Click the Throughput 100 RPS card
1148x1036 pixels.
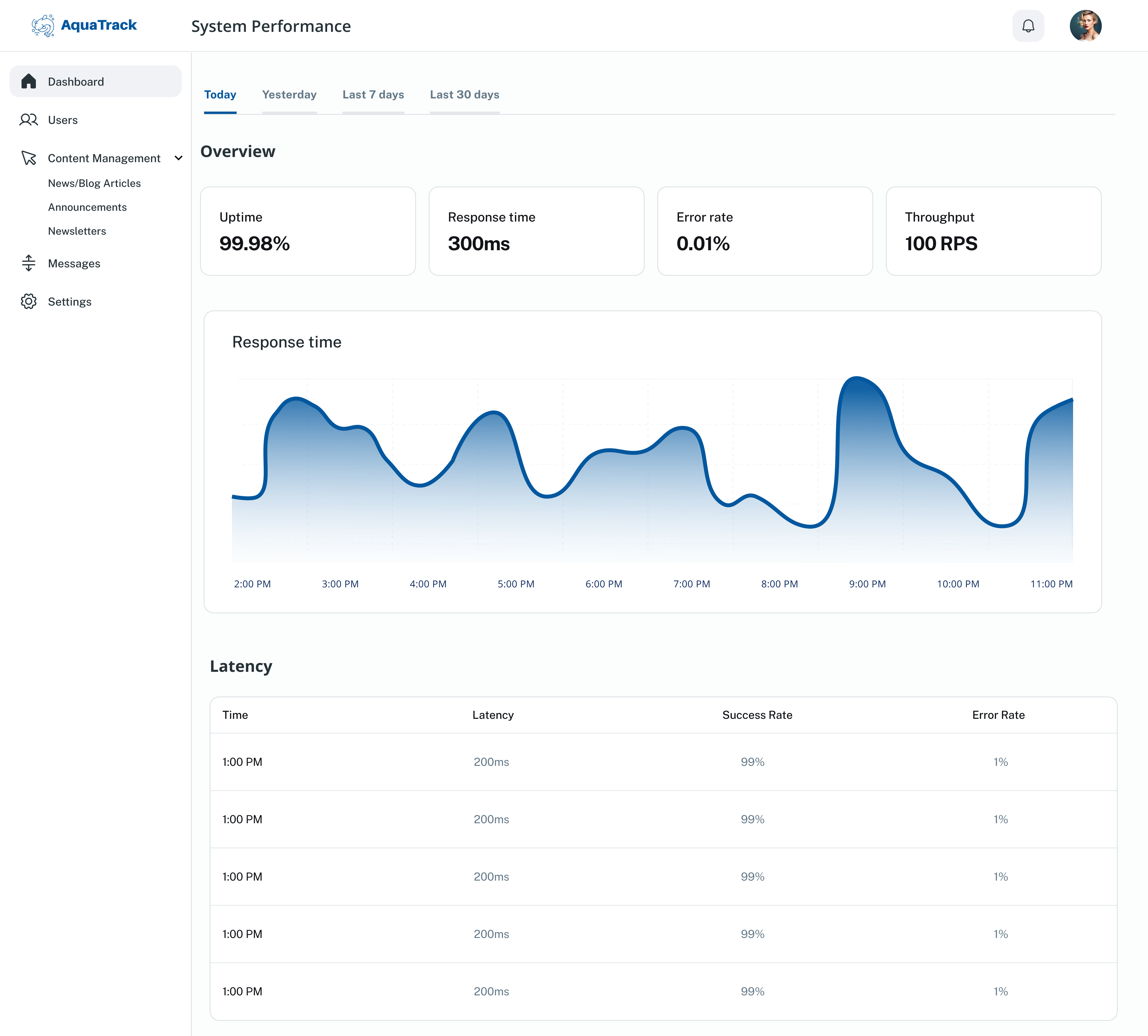993,231
